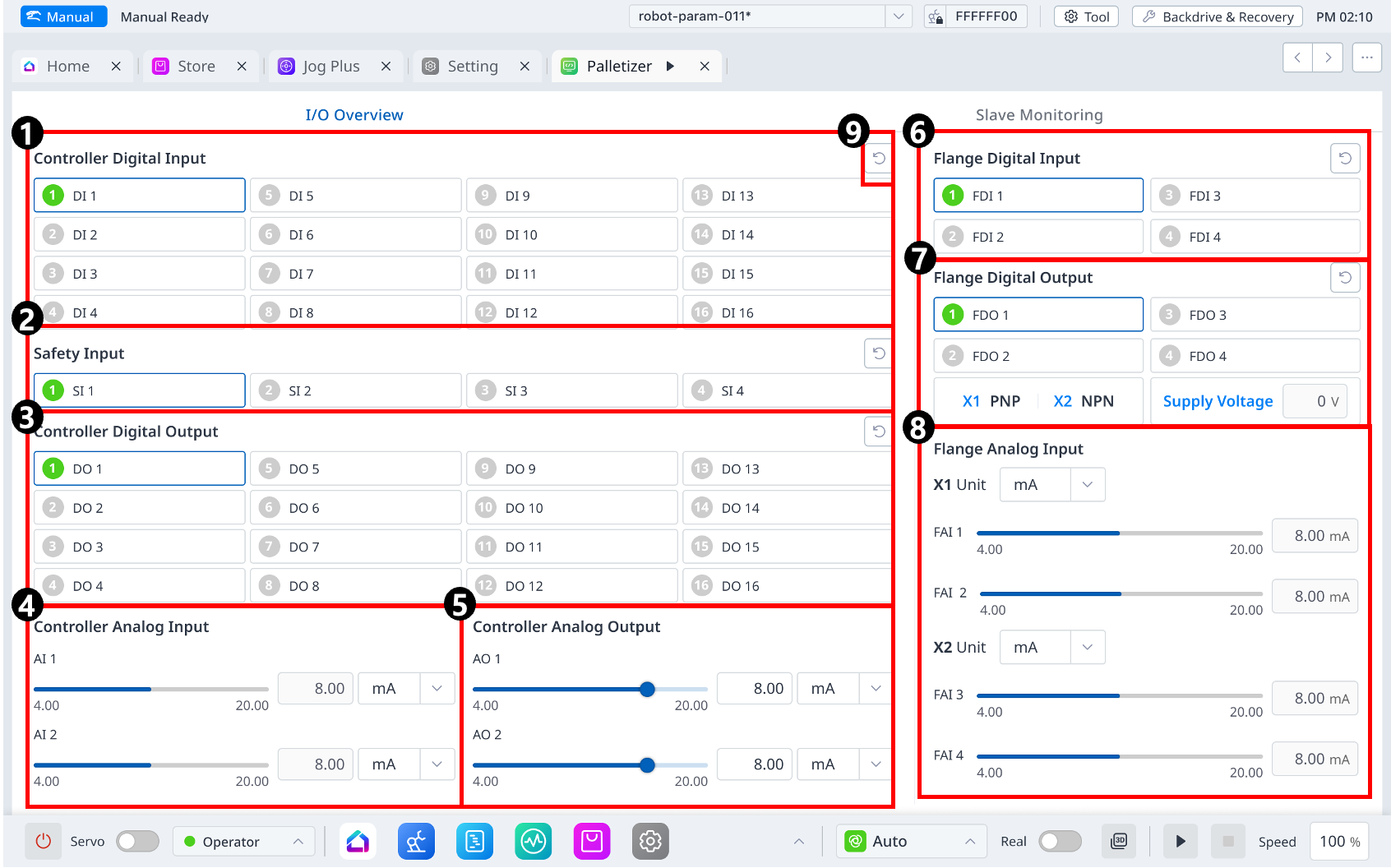Switch to the Jog Plus tab
The width and height of the screenshot is (1391, 868).
click(x=330, y=67)
